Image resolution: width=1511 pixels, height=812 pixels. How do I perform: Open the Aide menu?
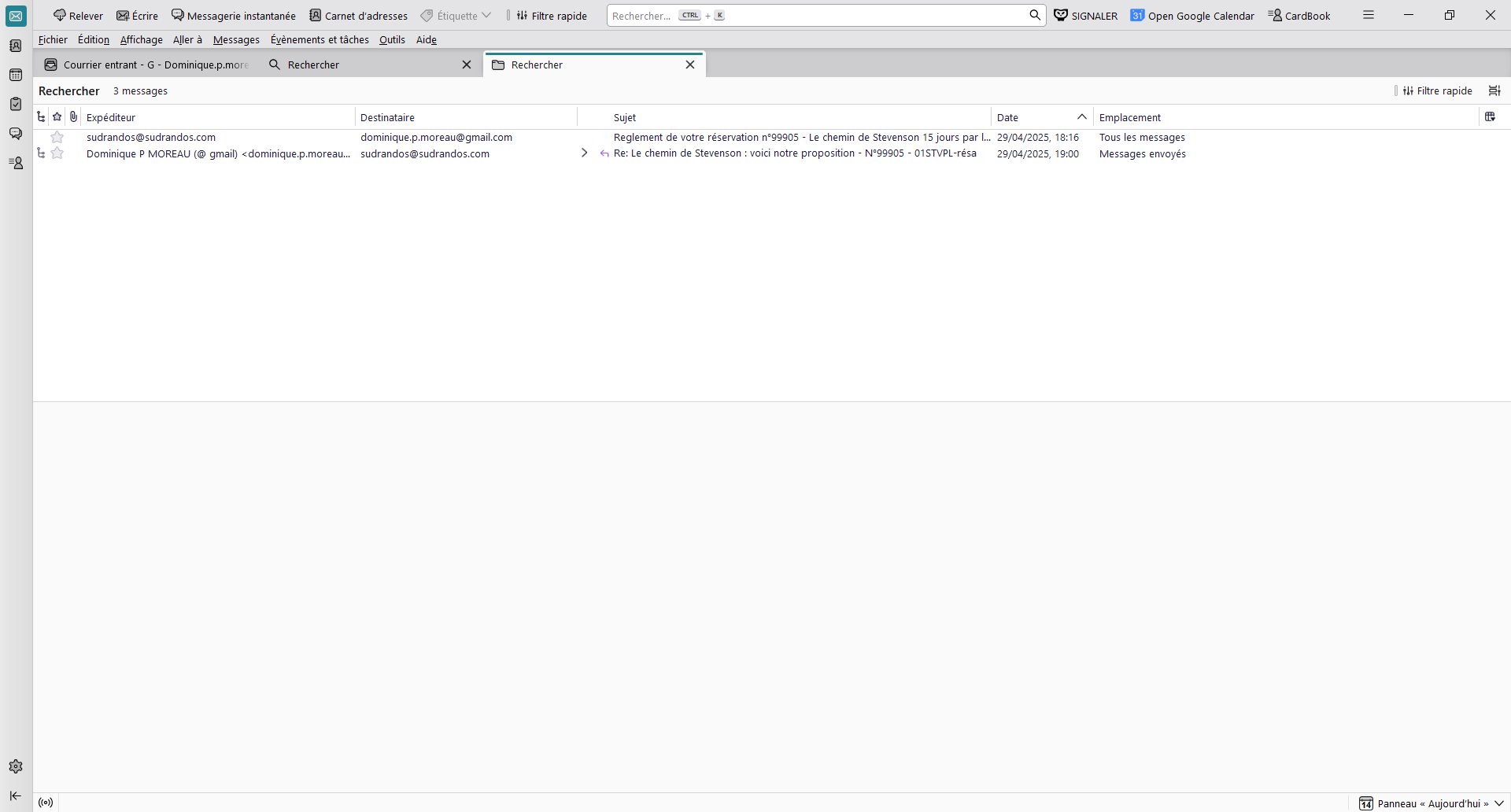point(427,39)
